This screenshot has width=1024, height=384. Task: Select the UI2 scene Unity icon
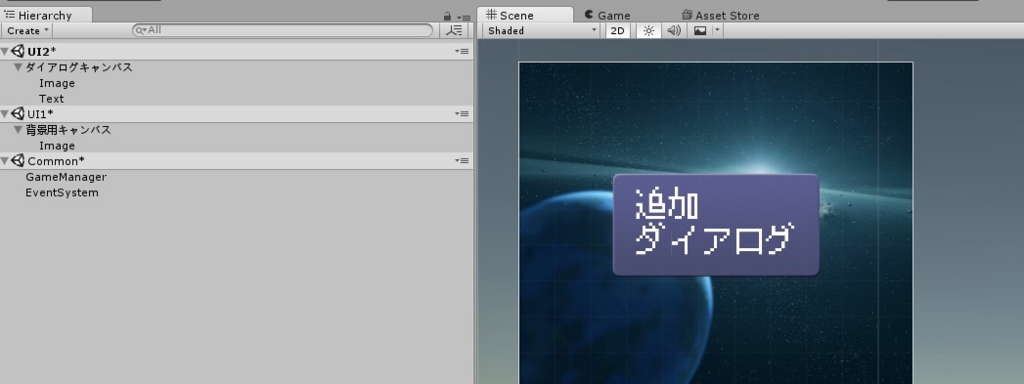18,51
